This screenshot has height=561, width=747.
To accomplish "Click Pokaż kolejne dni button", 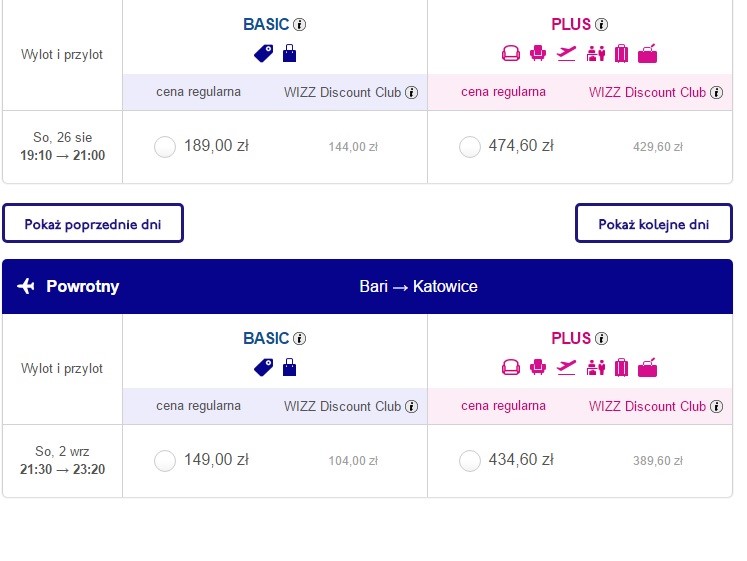I will 654,223.
